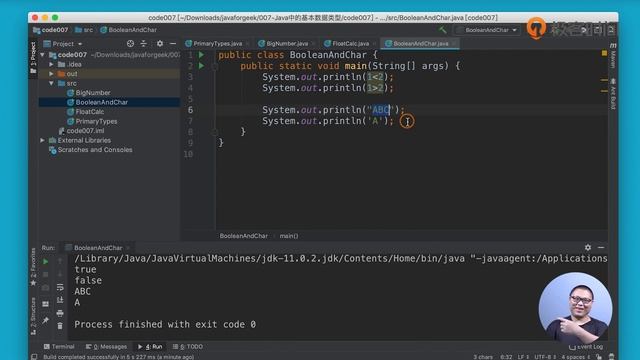Click the tool window quick-access icon in status bar
Image resolution: width=640 pixels, height=360 pixels.
(x=34, y=357)
